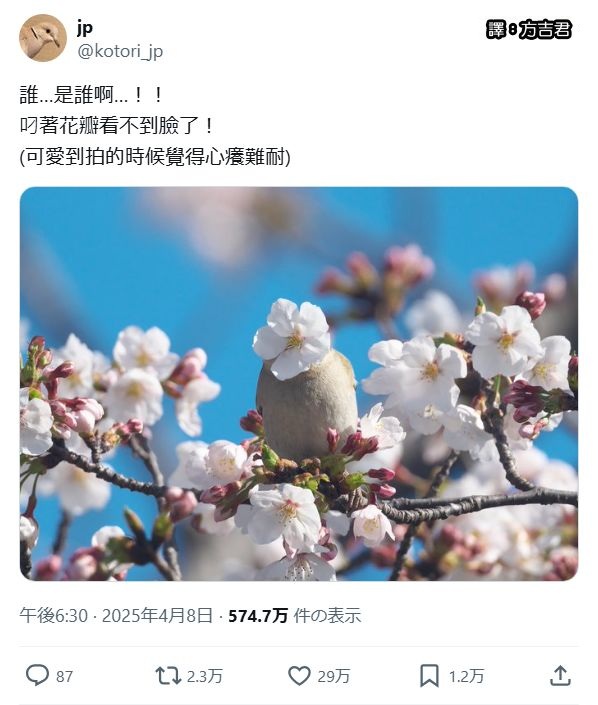Click the parenthetical line about 心癢難耐
This screenshot has height=705, width=598.
point(155,157)
